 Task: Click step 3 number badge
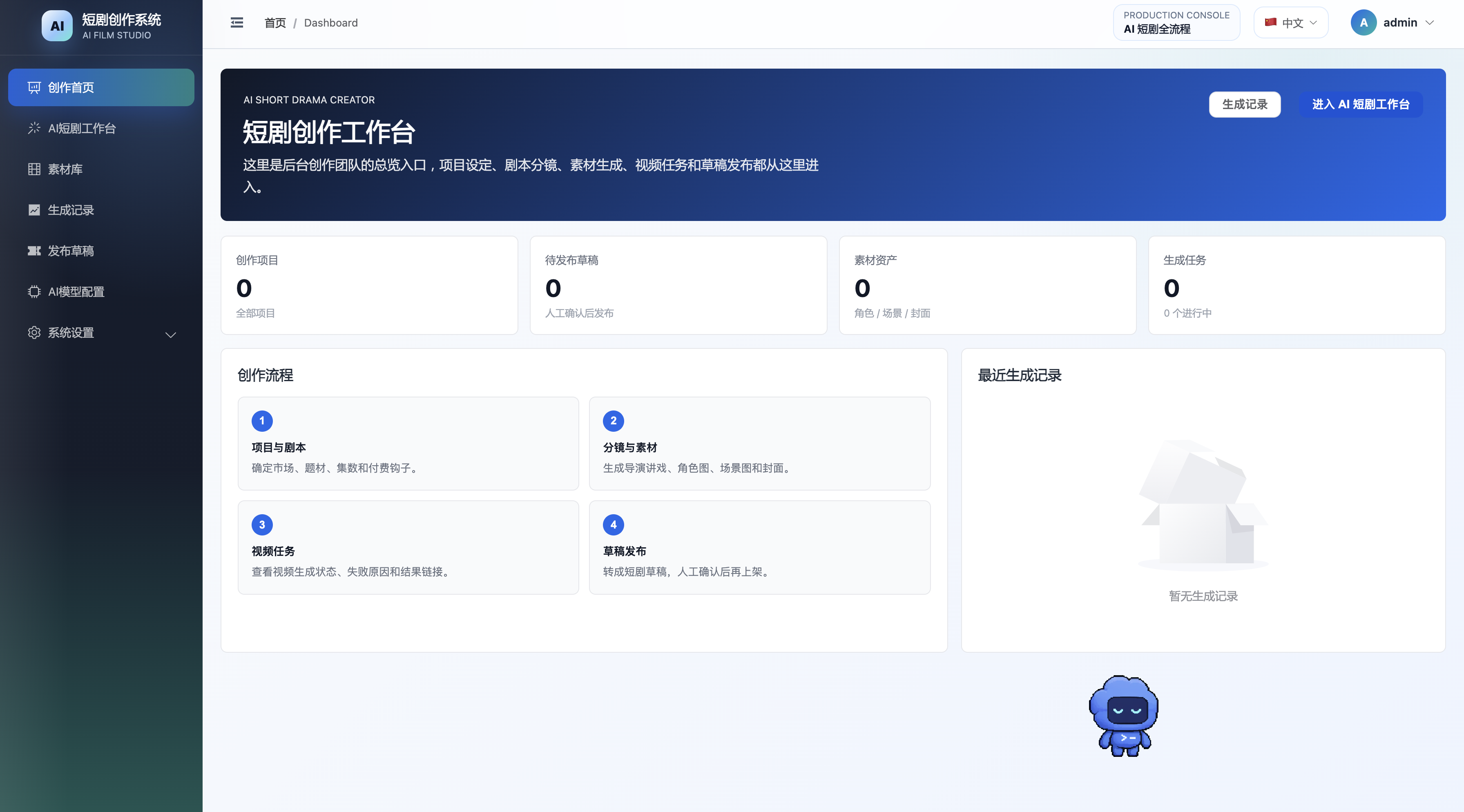(x=262, y=525)
